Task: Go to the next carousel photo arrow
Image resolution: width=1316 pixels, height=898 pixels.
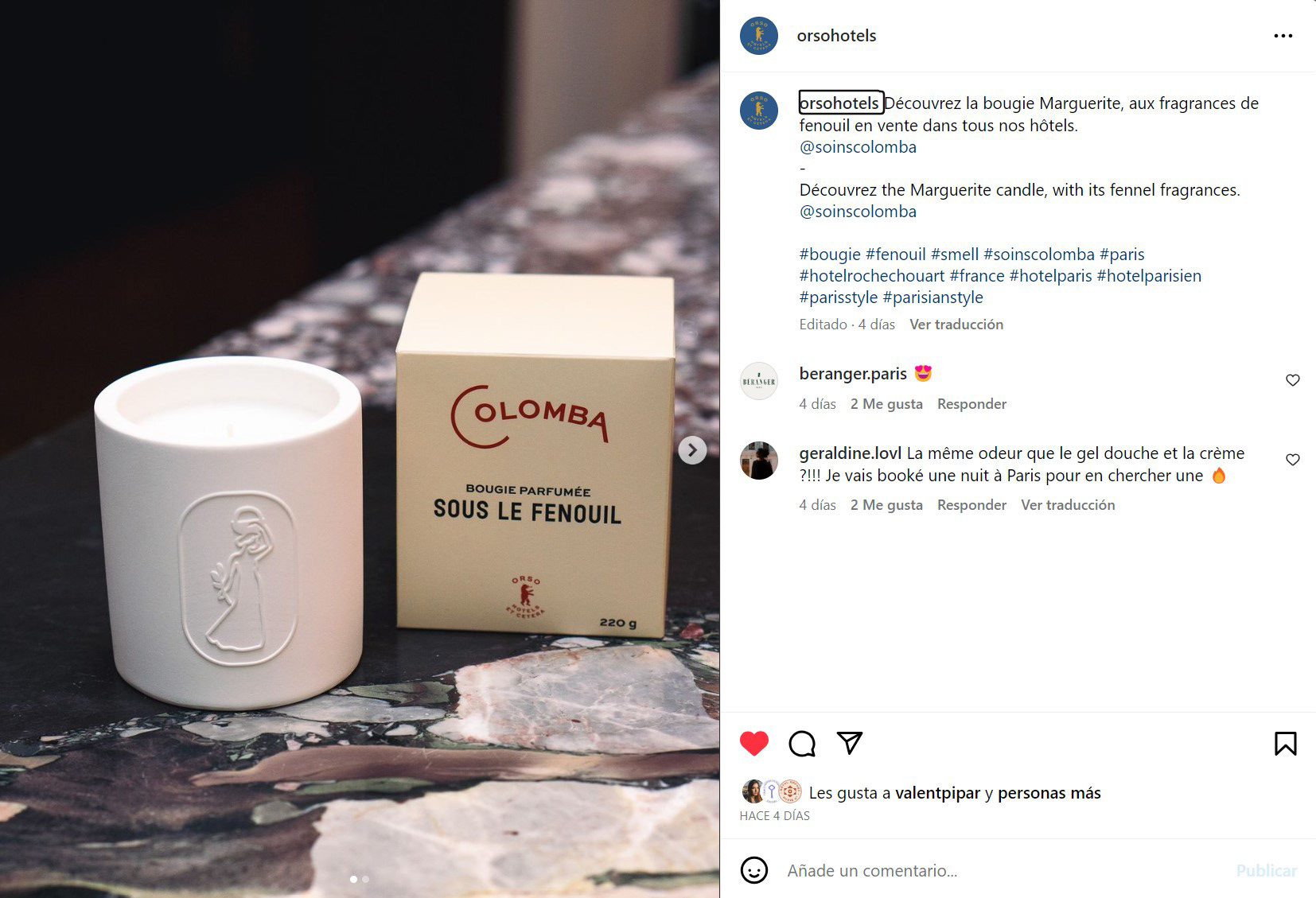Action: coord(692,450)
